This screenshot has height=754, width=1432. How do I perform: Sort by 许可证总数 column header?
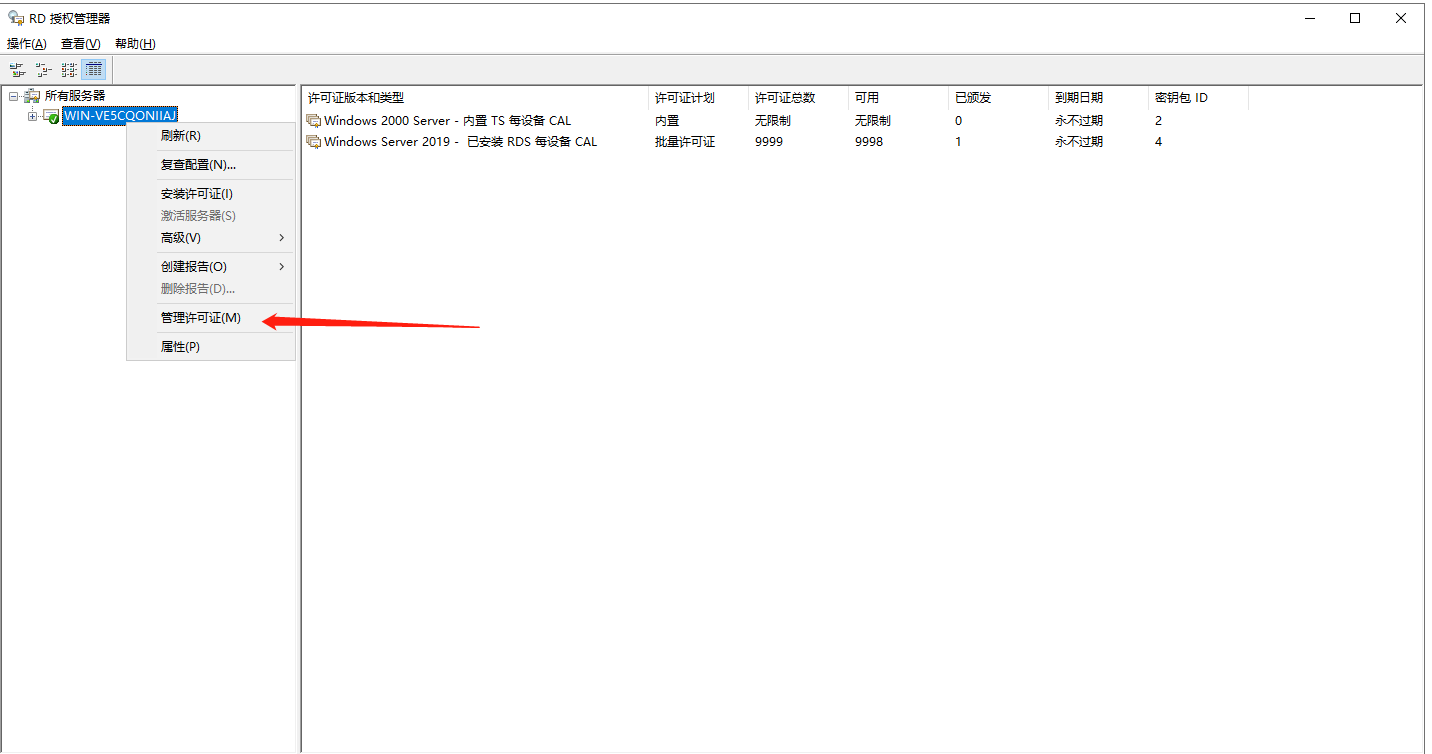[x=798, y=98]
